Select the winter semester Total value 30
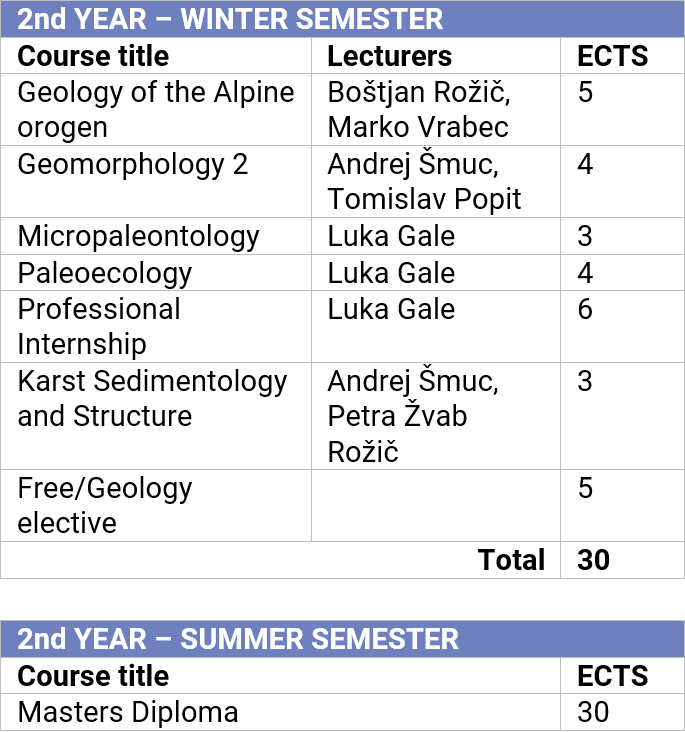 593,560
